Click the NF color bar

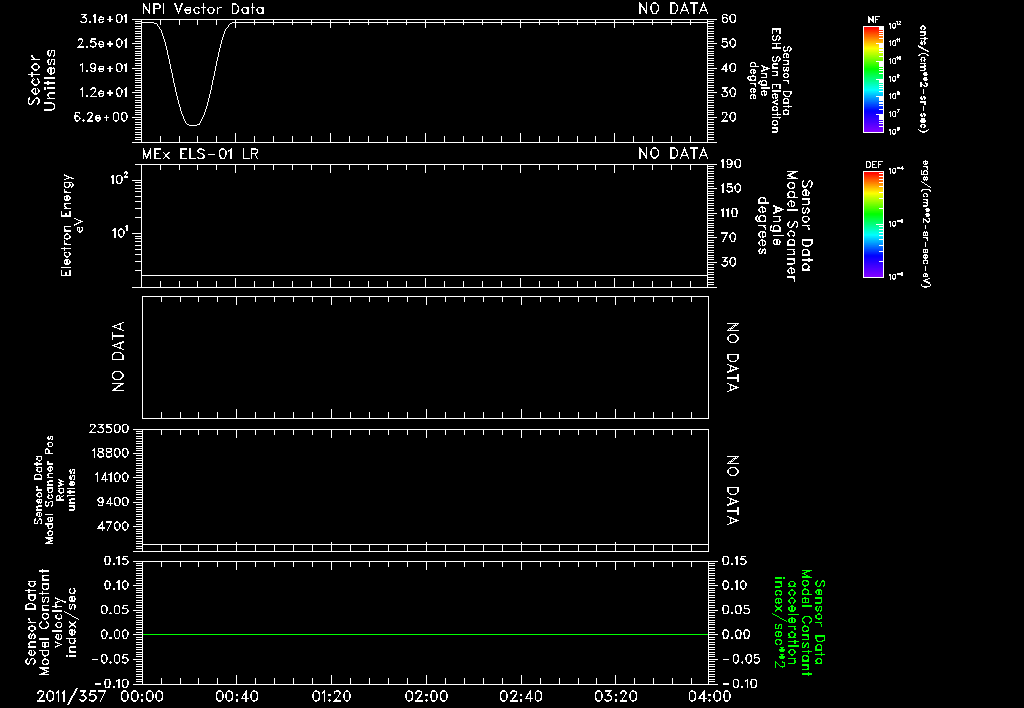coord(873,79)
